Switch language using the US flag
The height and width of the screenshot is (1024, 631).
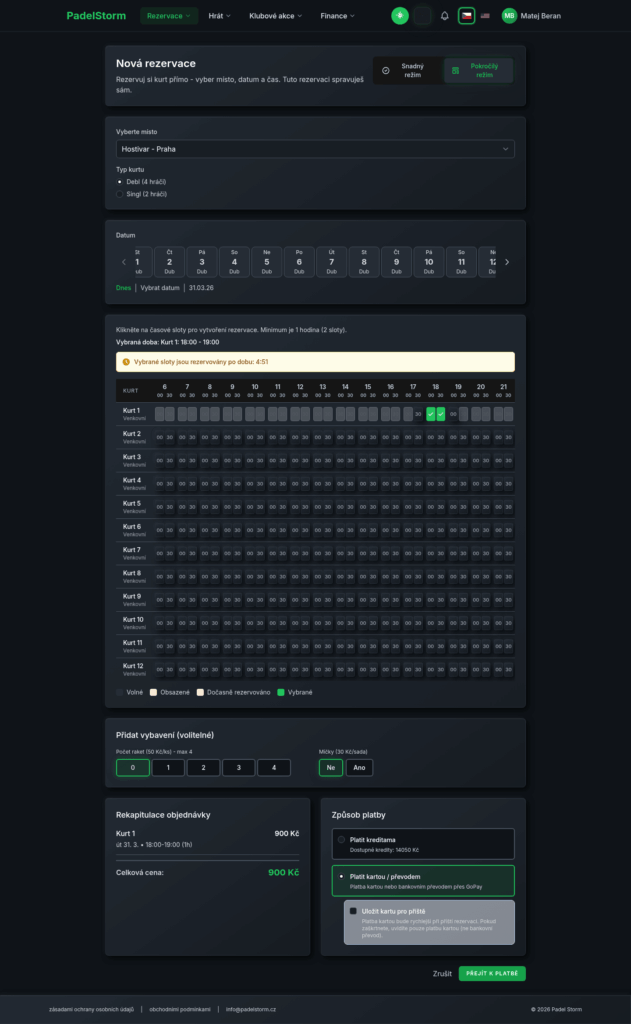point(485,16)
